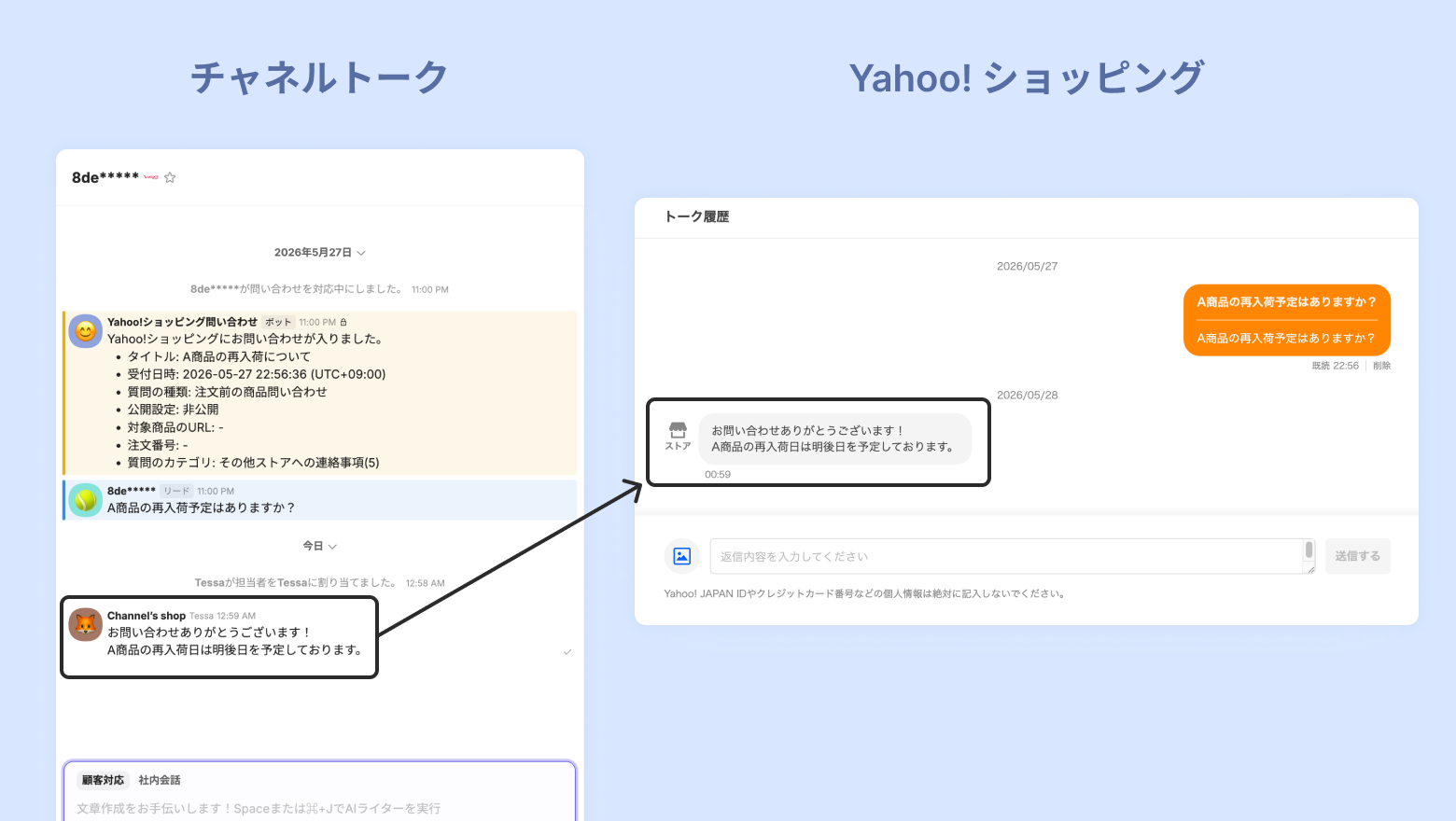Click the ストア store icon in Yahoo talk history
This screenshot has width=1456, height=821.
pos(679,436)
